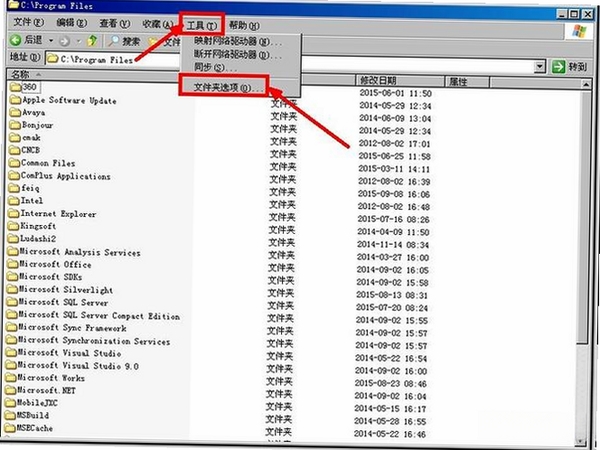Select the CNCB folder icon
The image size is (600, 450).
pyautogui.click(x=15, y=150)
